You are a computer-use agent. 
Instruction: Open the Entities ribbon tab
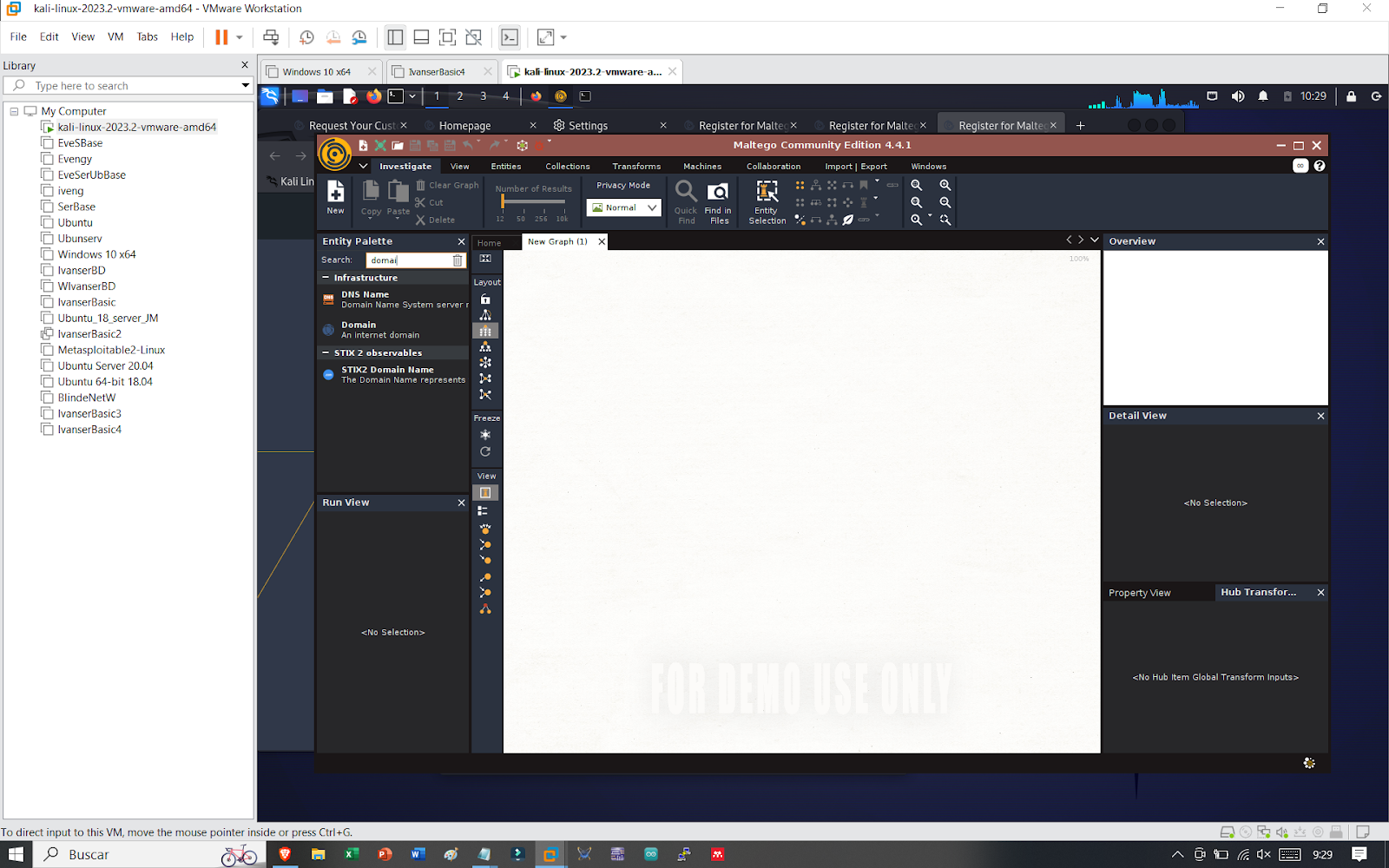coord(506,167)
